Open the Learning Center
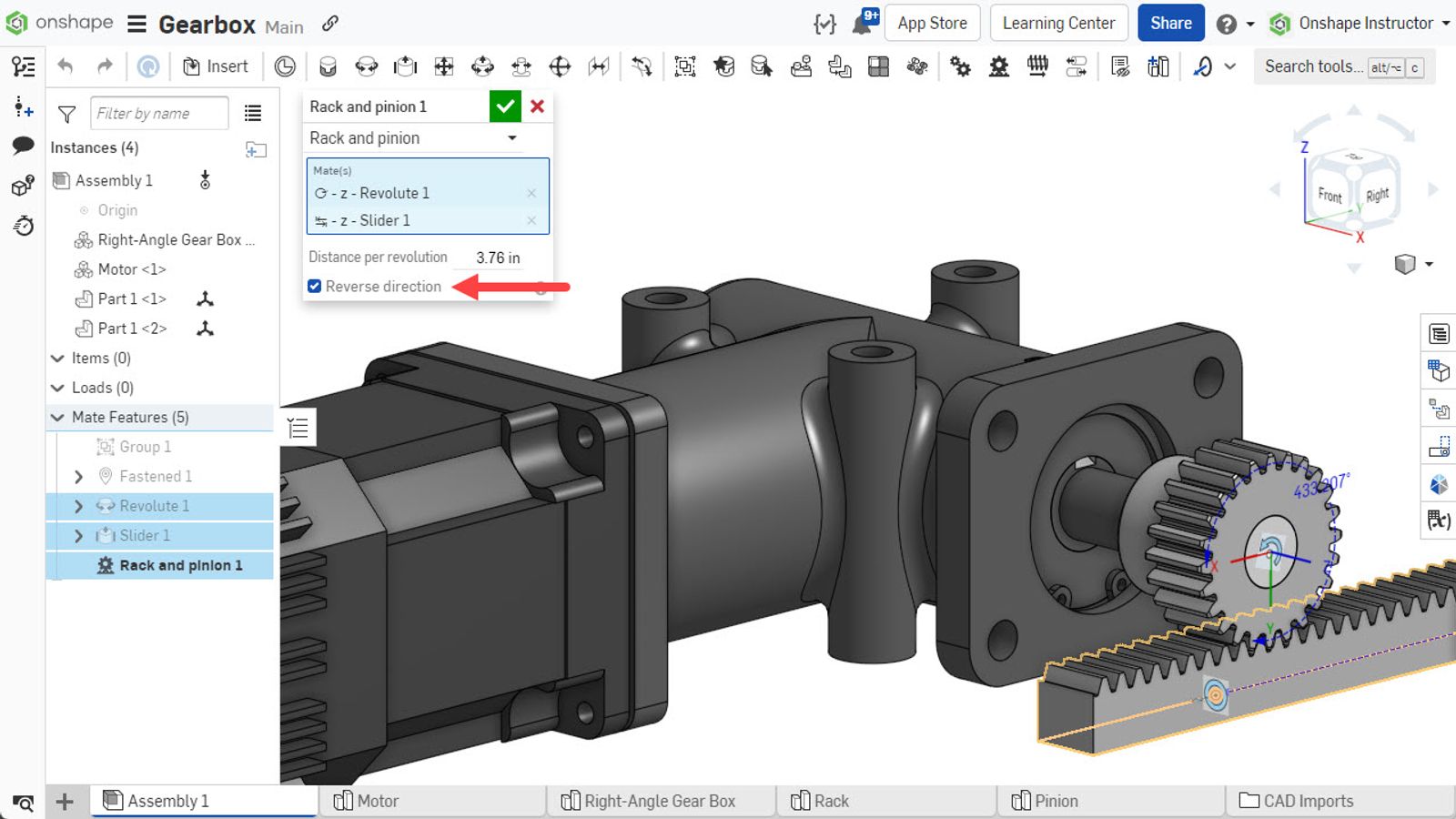Viewport: 1456px width, 819px height. coord(1058,23)
